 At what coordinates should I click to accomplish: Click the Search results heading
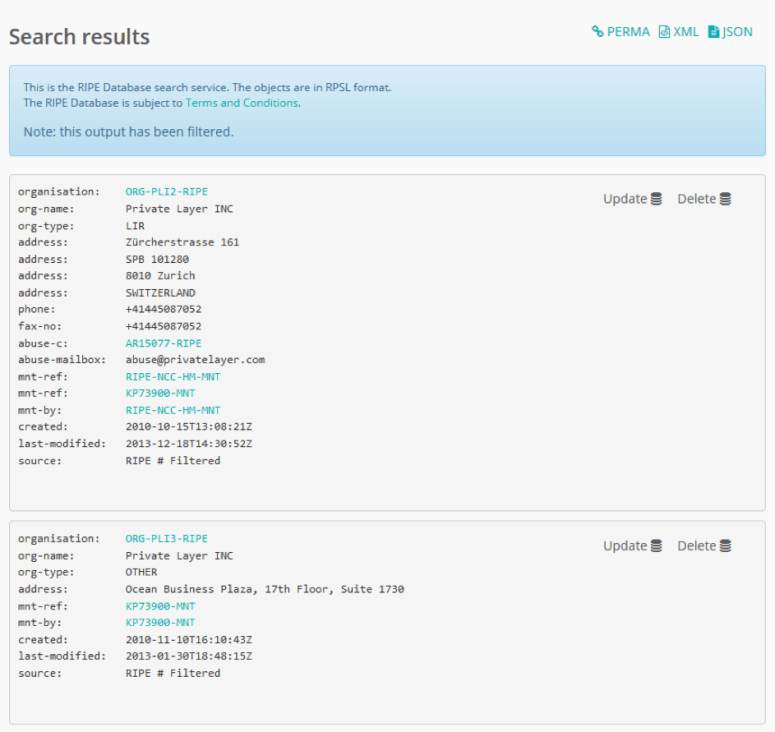point(79,37)
